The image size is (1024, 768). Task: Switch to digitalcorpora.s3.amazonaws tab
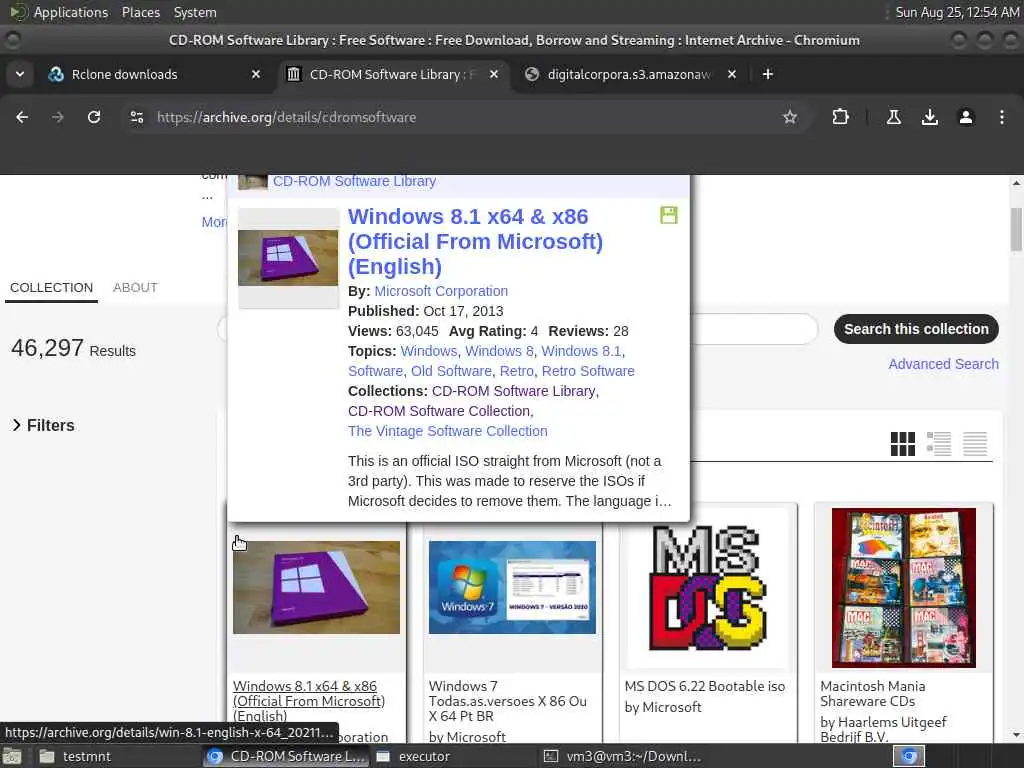628,74
